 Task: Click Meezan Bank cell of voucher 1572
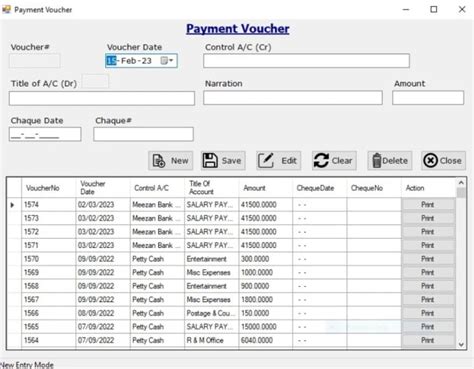click(157, 232)
